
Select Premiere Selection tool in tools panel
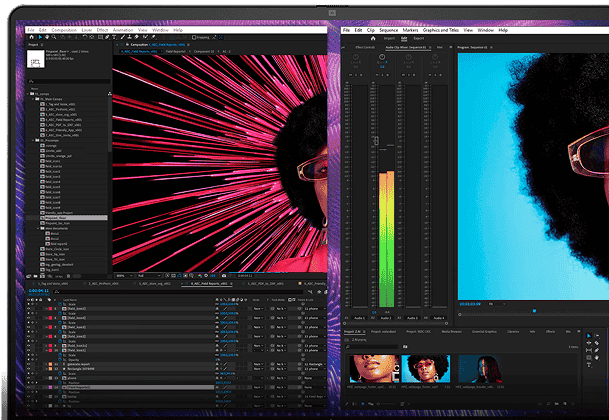(x=589, y=335)
